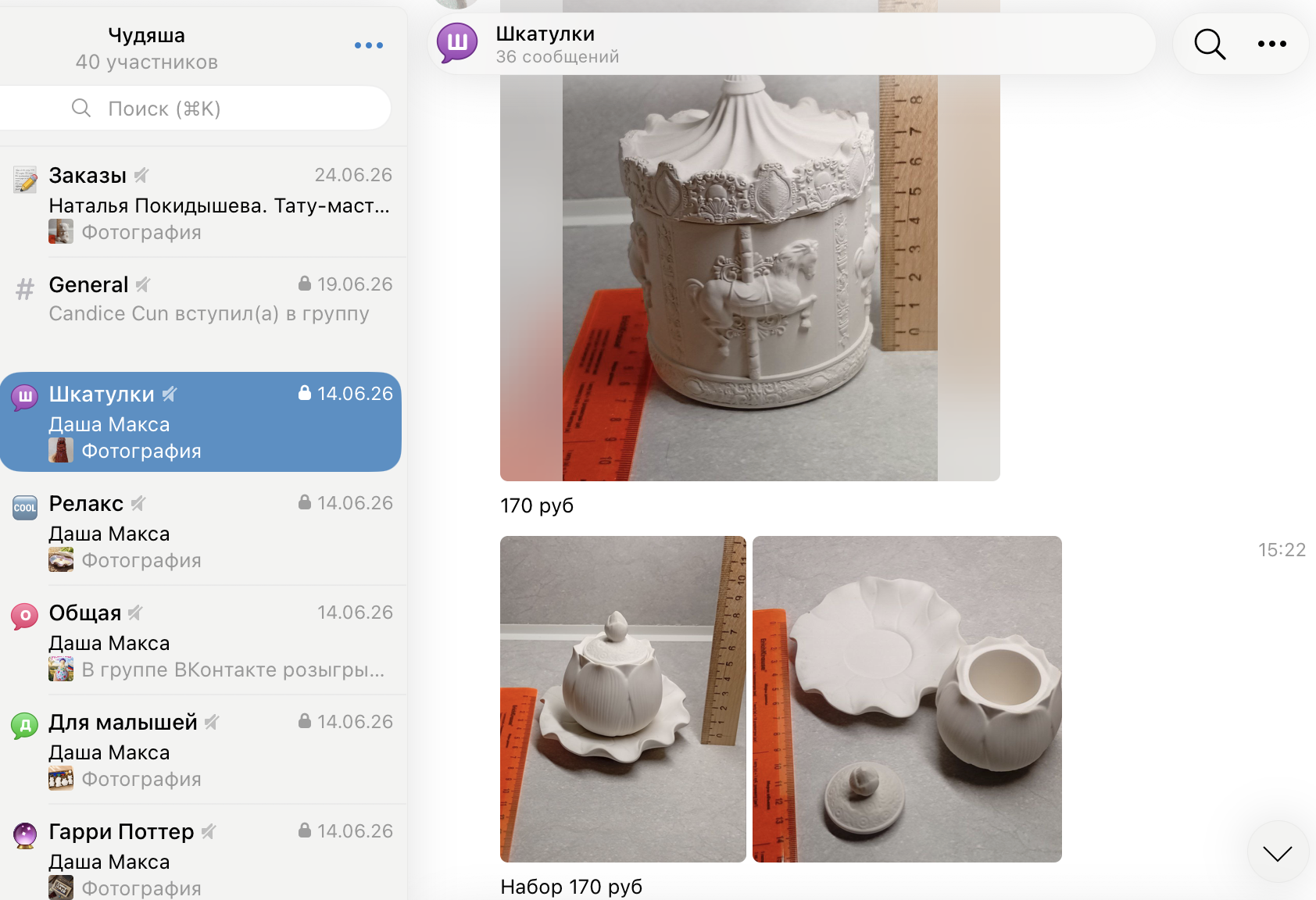Viewport: 1316px width, 900px height.
Task: Click the Шкатулки title in the chat header
Action: coord(545,34)
